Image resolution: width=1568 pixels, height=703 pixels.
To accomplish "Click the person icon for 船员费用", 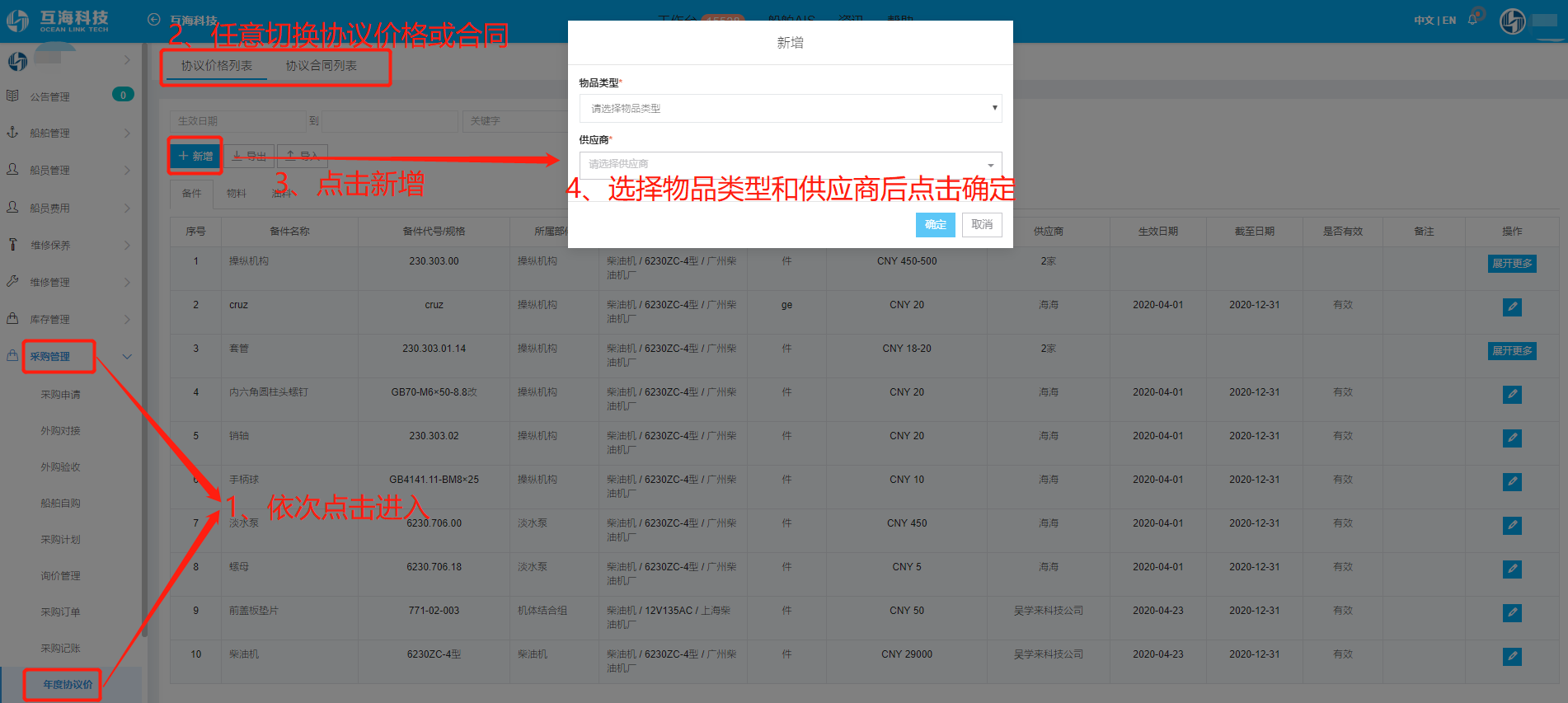I will pos(12,207).
